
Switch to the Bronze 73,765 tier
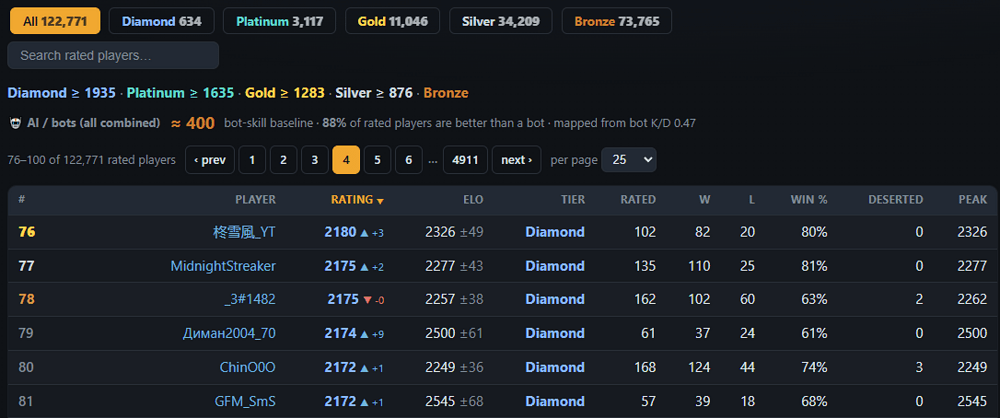coord(617,21)
